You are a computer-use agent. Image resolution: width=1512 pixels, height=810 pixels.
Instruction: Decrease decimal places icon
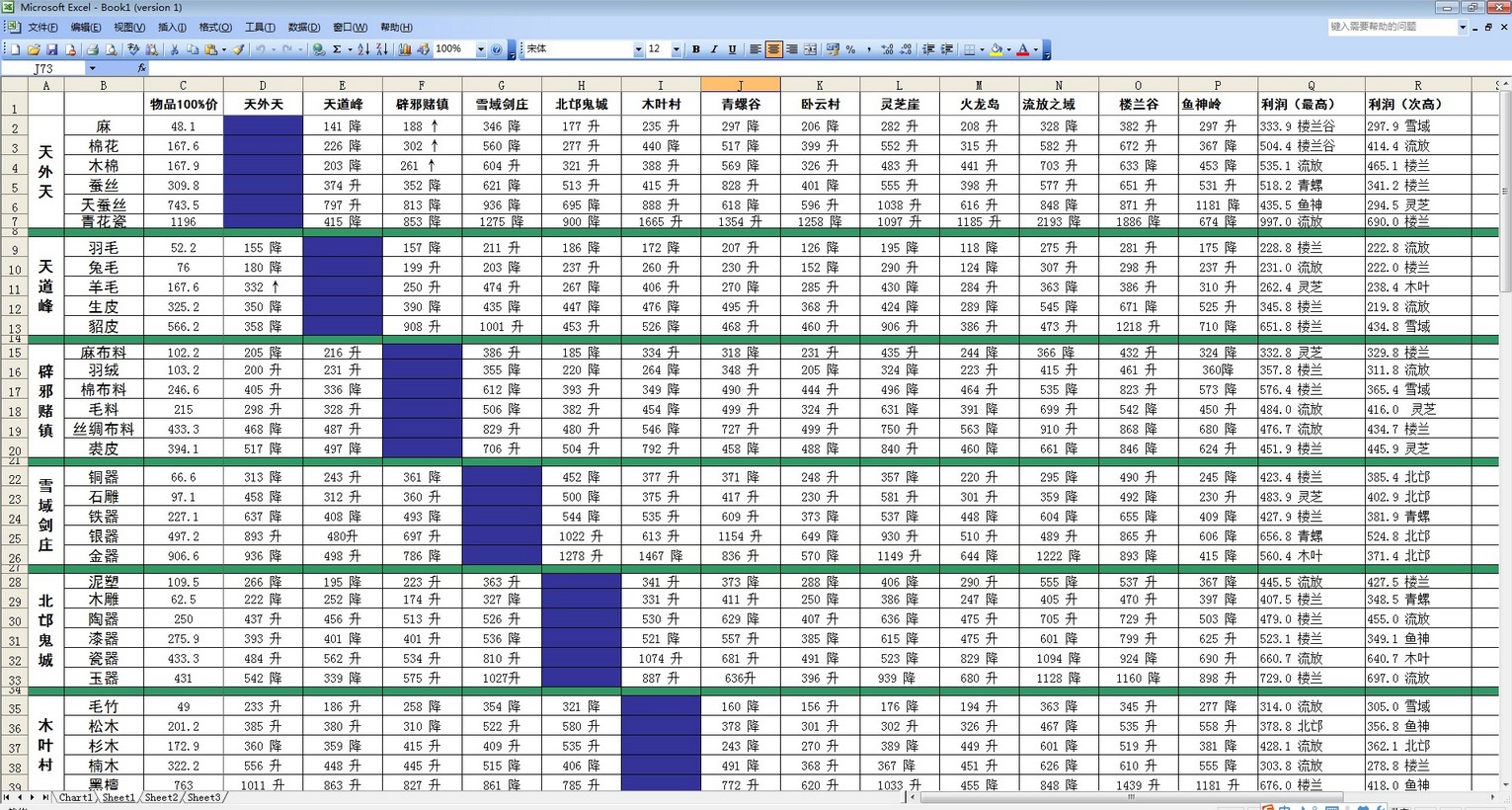click(x=905, y=49)
